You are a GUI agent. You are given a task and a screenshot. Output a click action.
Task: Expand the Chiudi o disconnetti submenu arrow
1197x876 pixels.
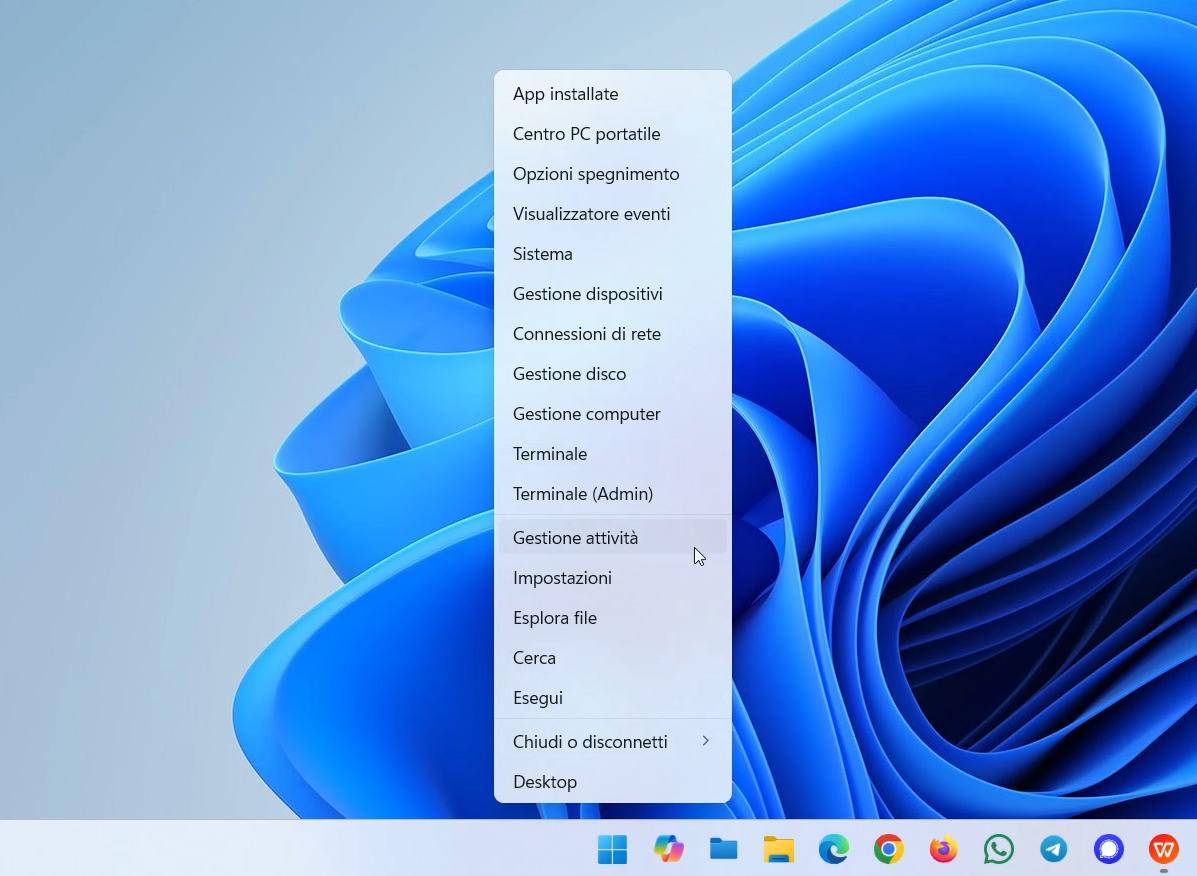705,741
